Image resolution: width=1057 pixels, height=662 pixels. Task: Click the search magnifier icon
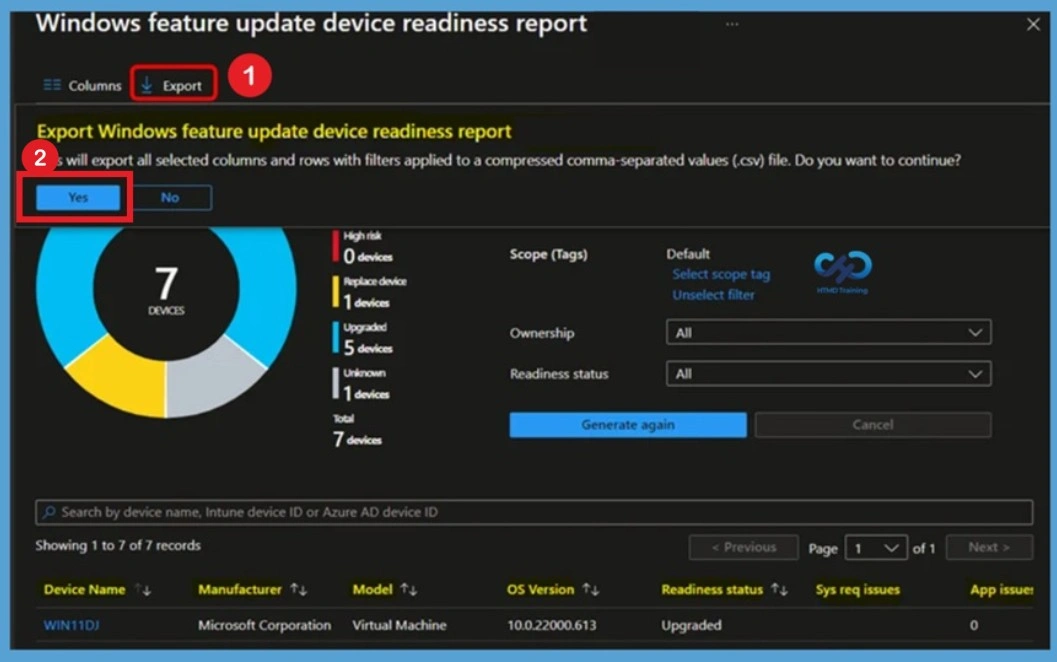tap(49, 512)
